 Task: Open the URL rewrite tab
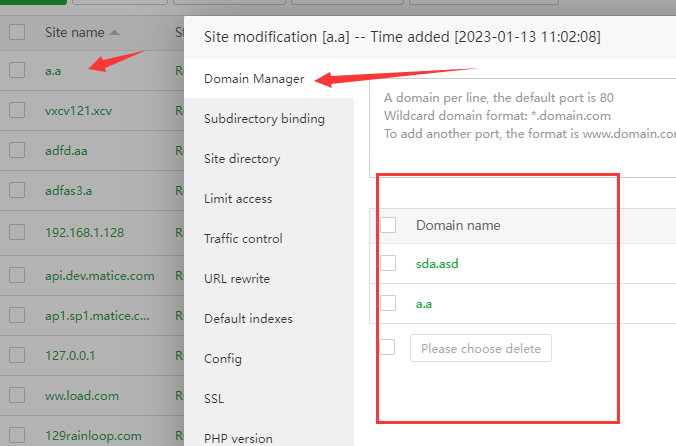point(237,278)
